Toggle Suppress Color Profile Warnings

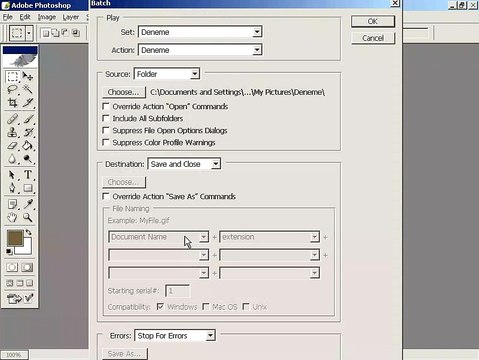click(x=106, y=142)
